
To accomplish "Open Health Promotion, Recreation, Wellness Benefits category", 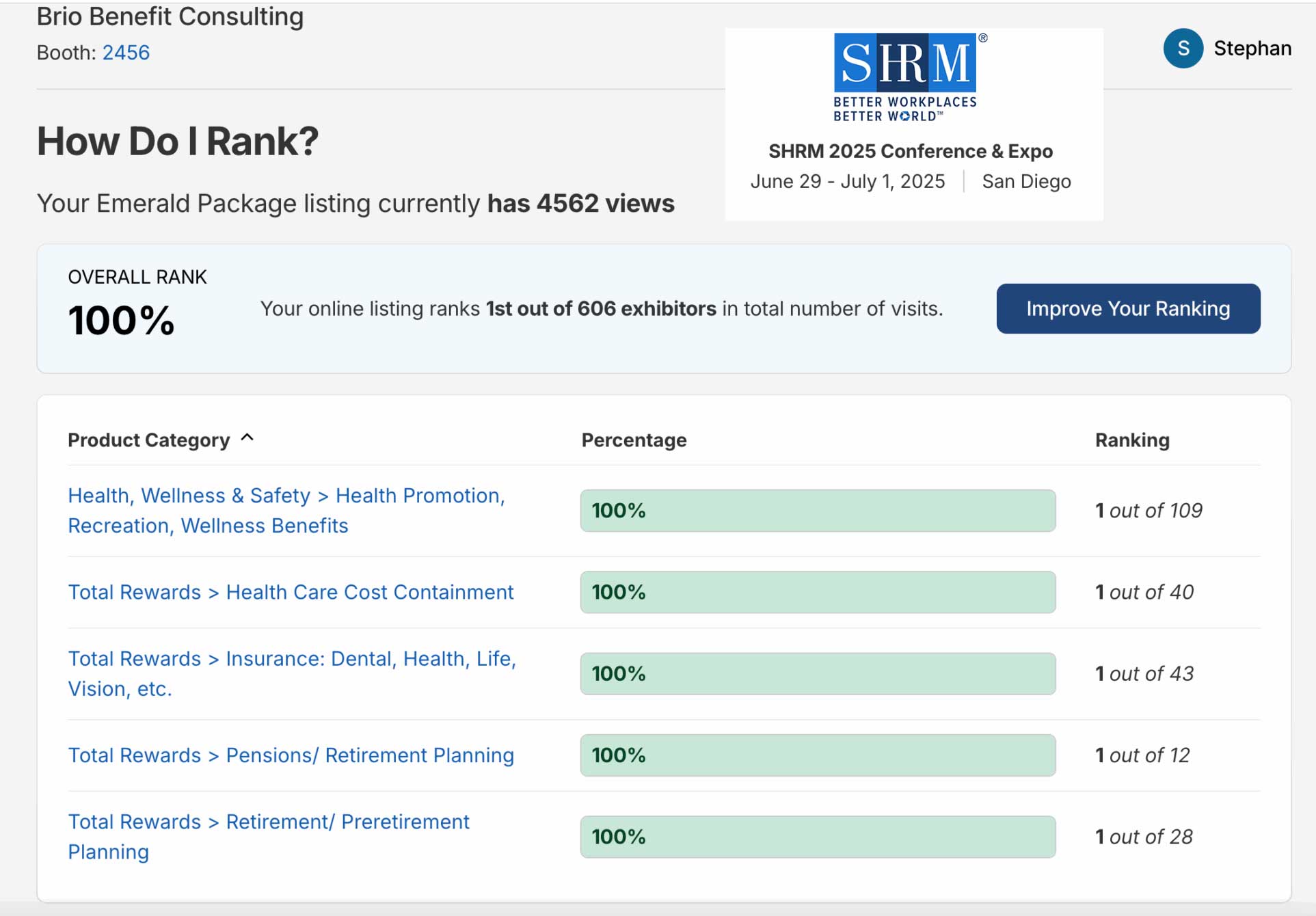I will (x=286, y=510).
